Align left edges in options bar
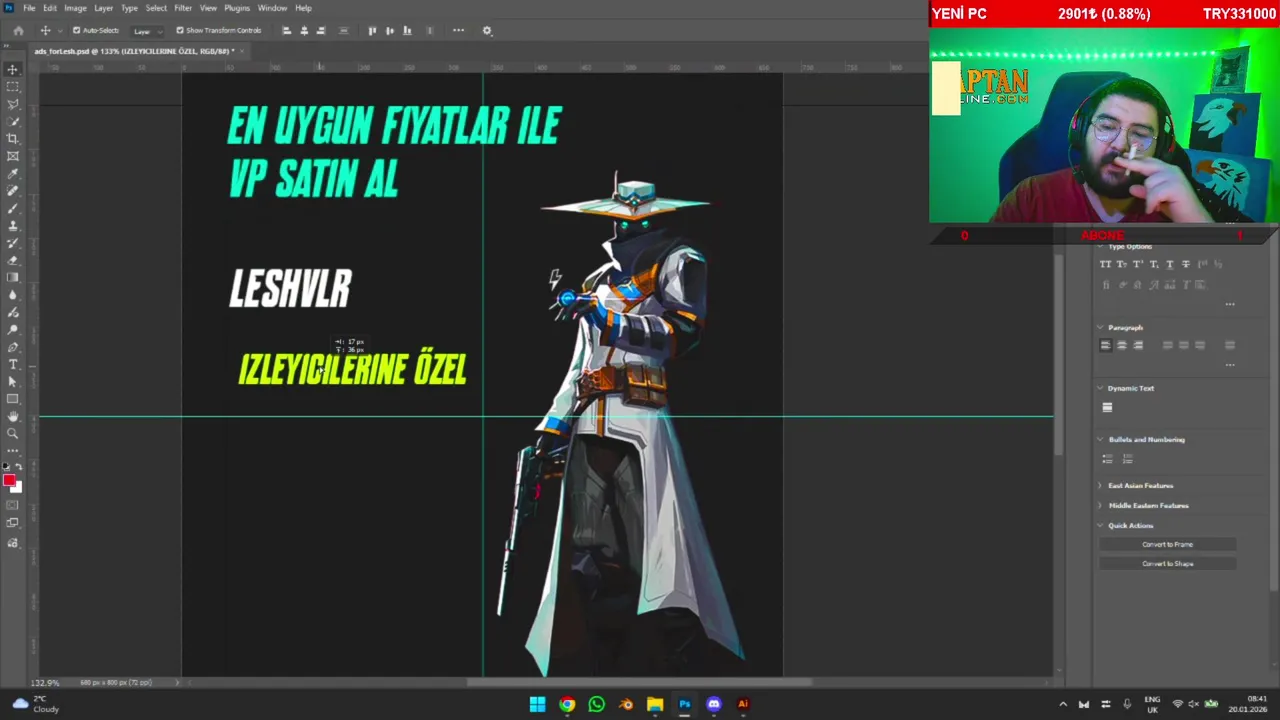 click(x=286, y=30)
